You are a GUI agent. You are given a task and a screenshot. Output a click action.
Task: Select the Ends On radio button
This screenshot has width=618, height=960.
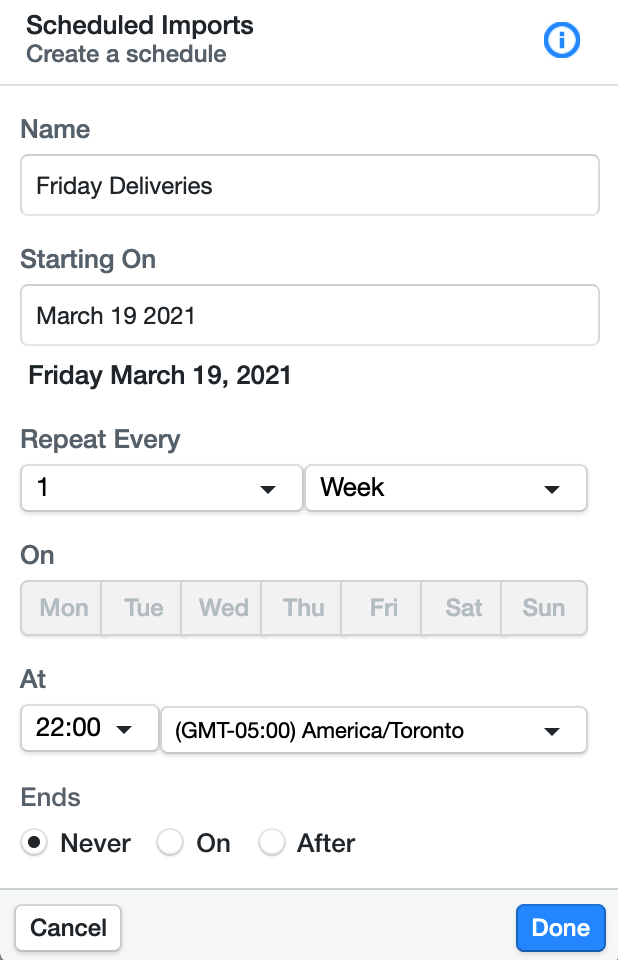coord(170,843)
